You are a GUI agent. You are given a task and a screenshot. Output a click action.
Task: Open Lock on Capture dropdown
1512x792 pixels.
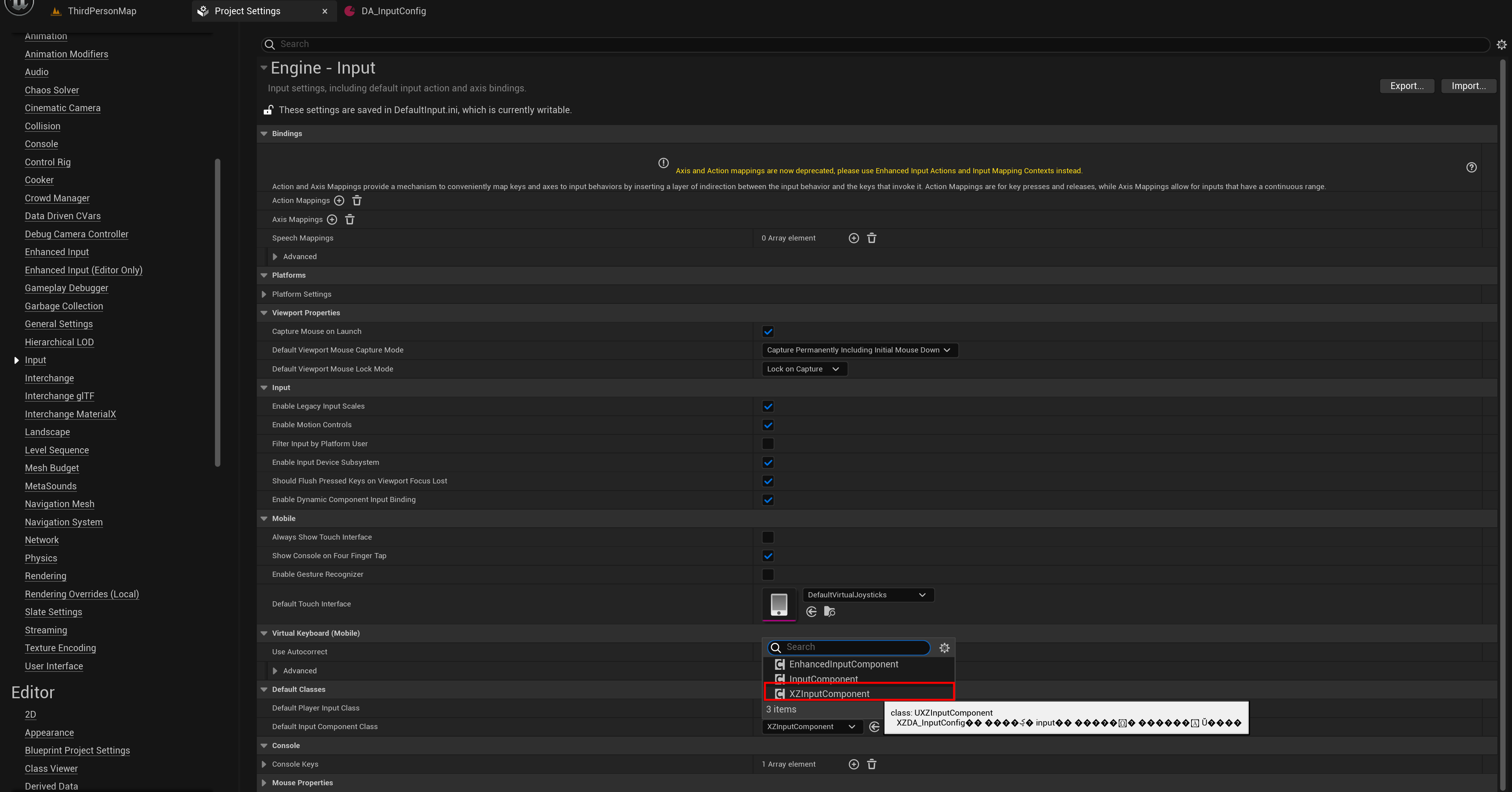[x=804, y=369]
